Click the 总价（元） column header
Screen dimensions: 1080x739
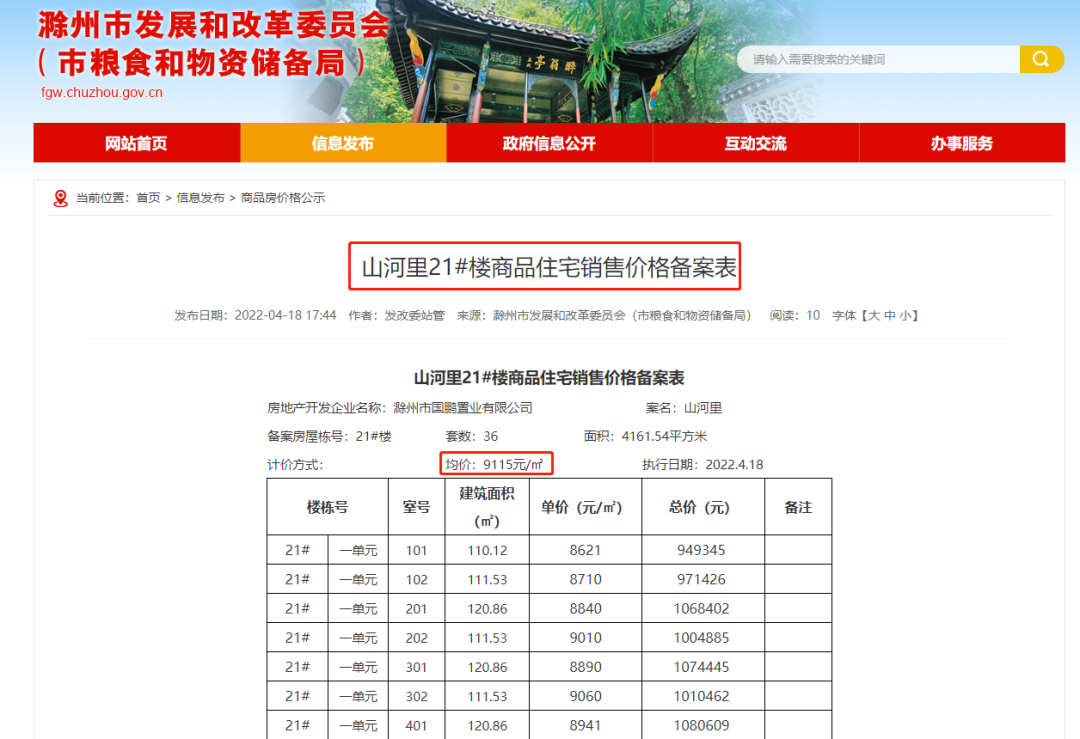(703, 508)
